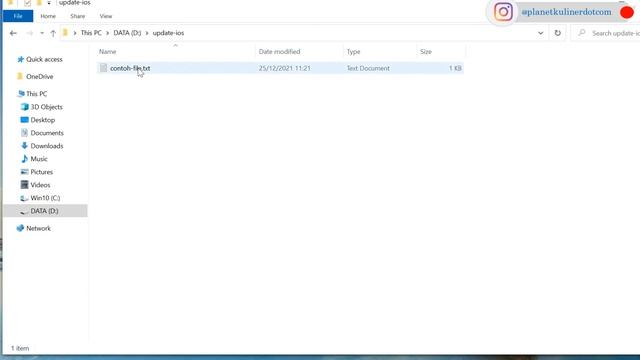Open Network in navigation pane
This screenshot has width=640, height=360.
tap(38, 228)
